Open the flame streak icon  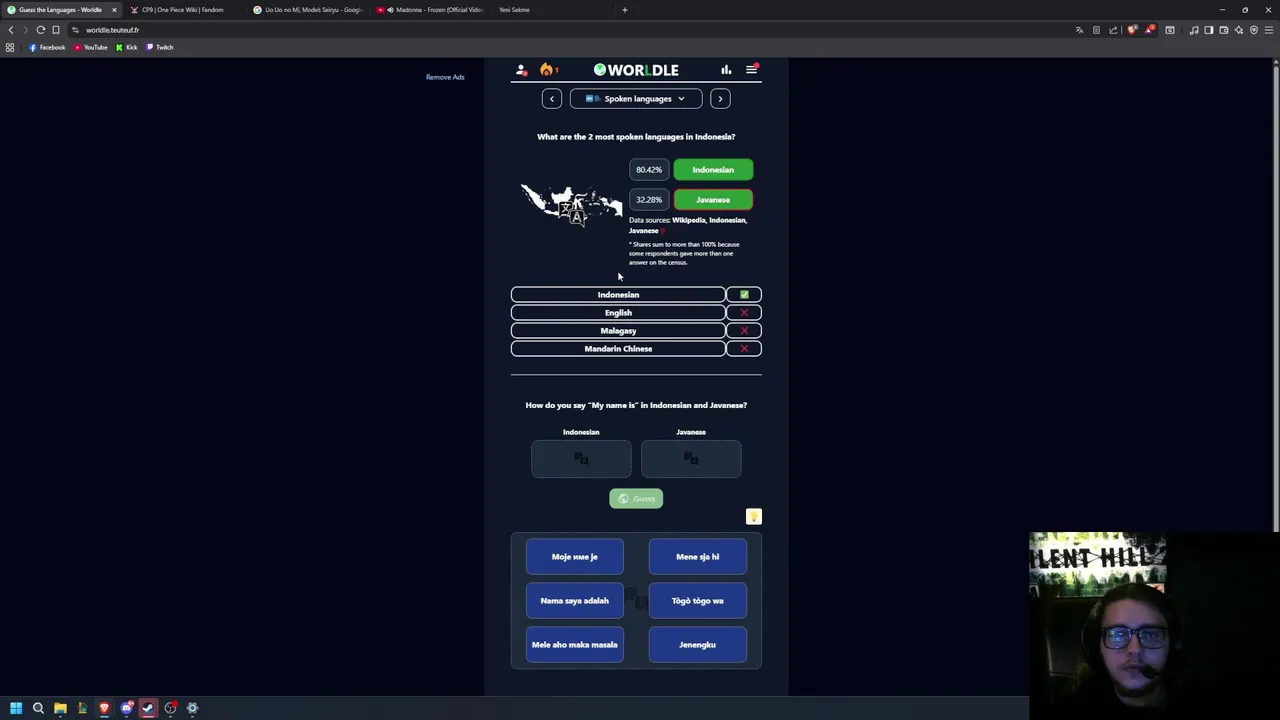546,70
